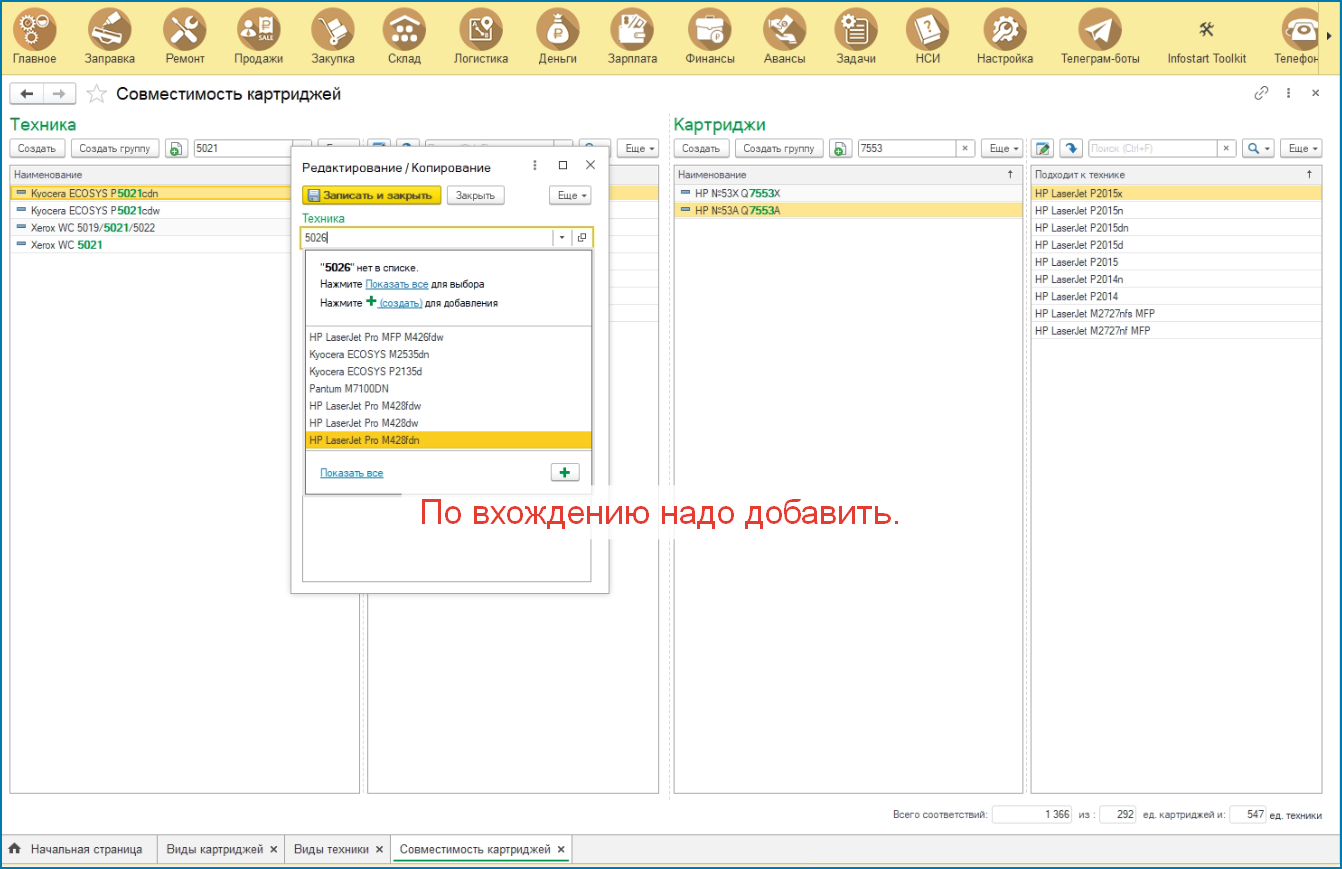Select the Совместимость картриджей tab
Image resolution: width=1342 pixels, height=869 pixels.
[x=475, y=849]
